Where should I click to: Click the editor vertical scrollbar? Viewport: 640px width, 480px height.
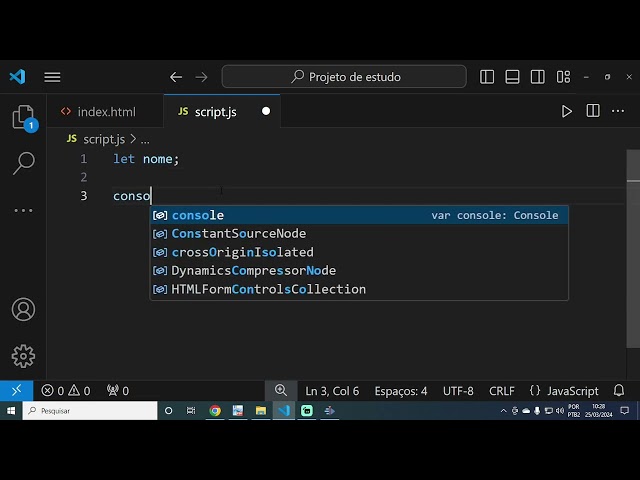click(x=633, y=249)
